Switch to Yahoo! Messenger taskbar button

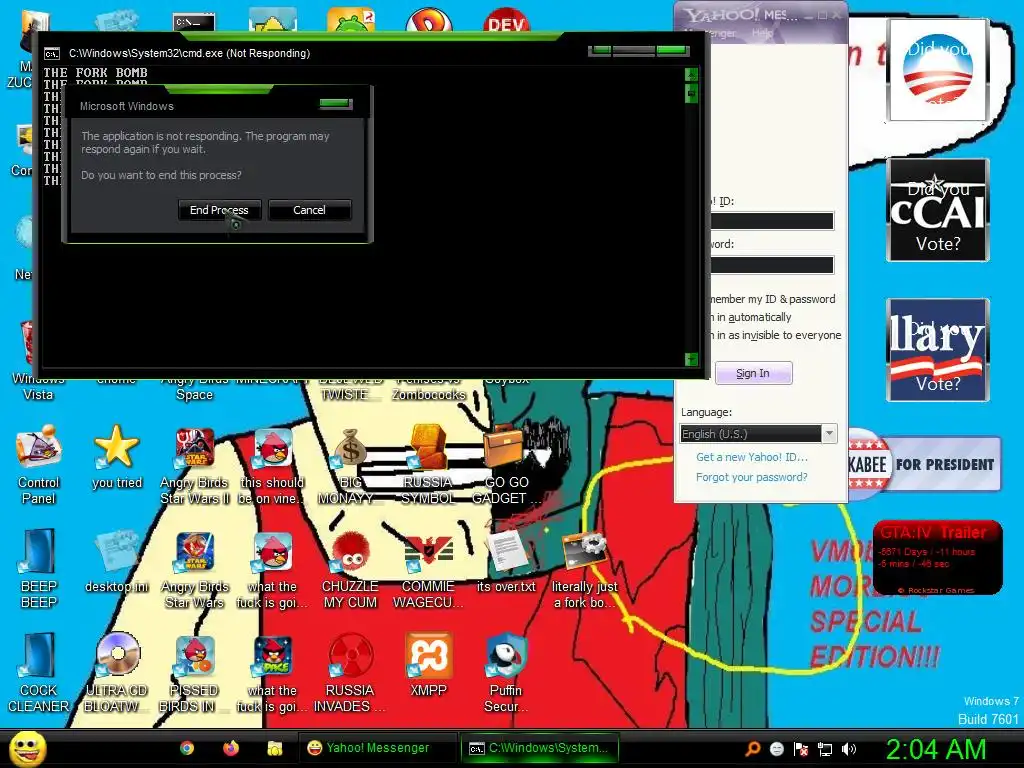click(x=377, y=748)
